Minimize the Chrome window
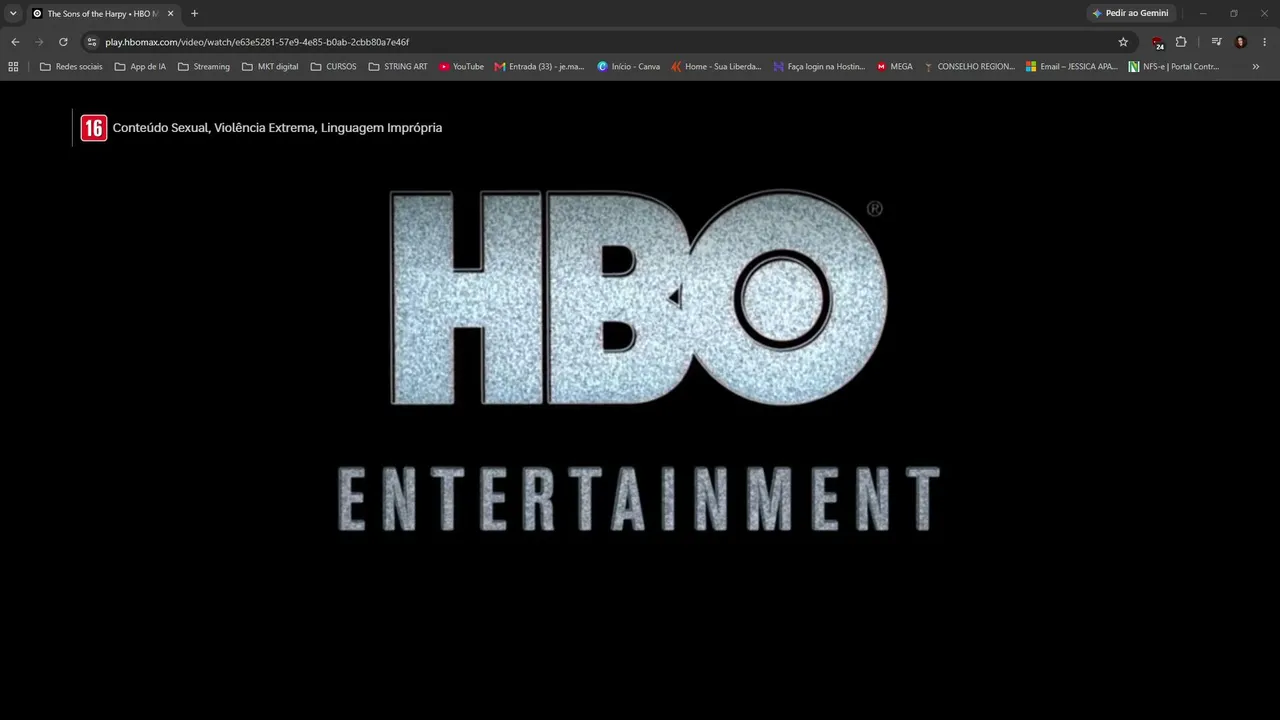 pos(1203,14)
